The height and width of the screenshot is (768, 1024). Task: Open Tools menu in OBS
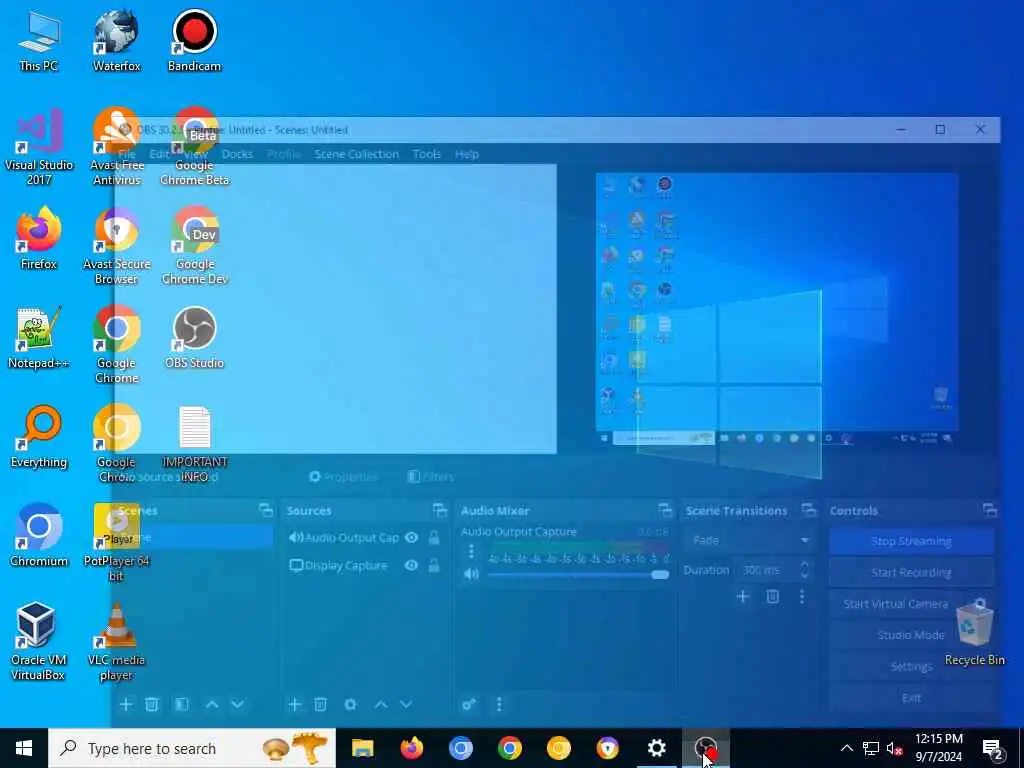(x=426, y=154)
